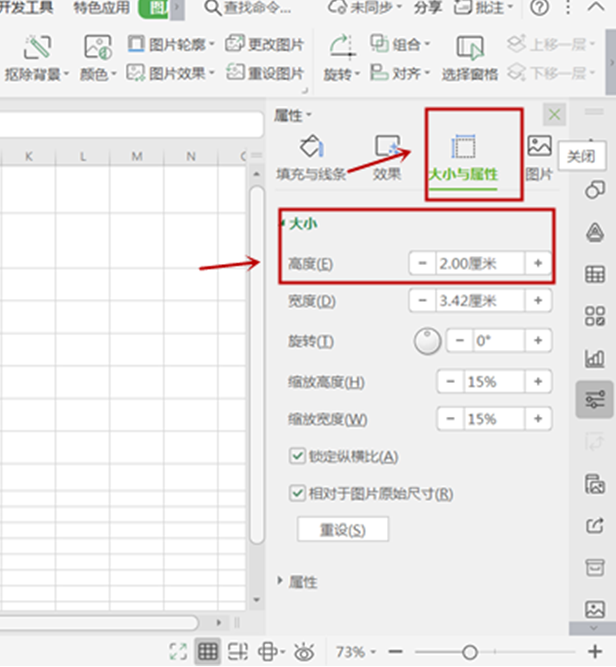616x667 pixels.
Task: Zoom in with the plus button
Action: point(595,651)
